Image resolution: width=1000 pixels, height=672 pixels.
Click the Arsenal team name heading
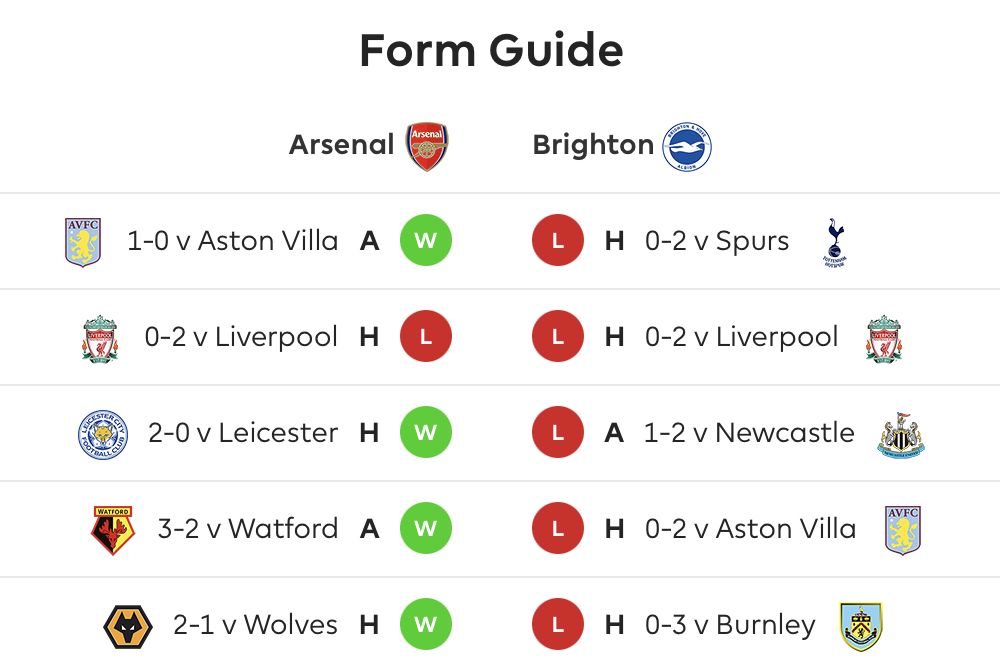tap(342, 145)
